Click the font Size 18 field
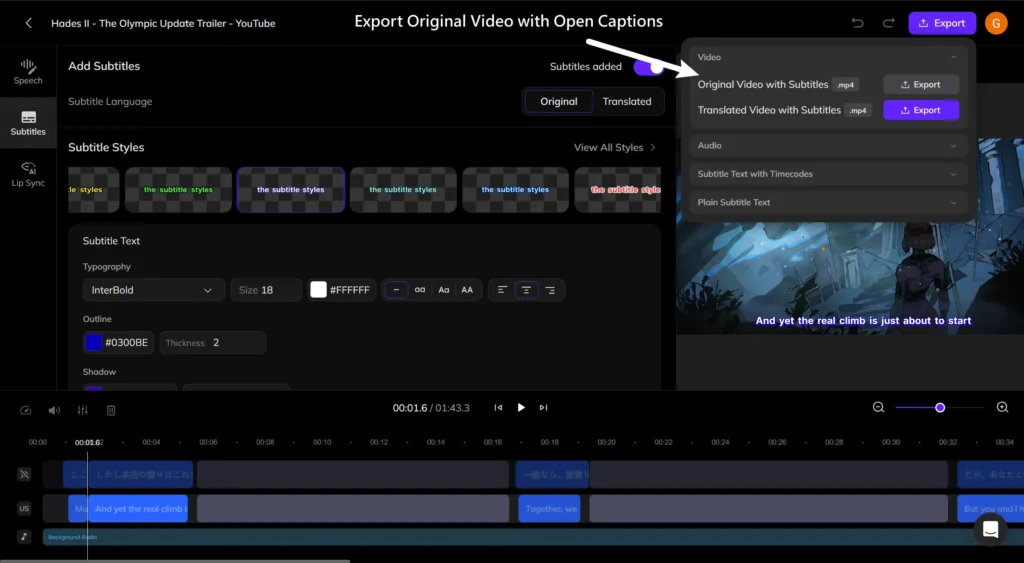Viewport: 1024px width, 563px height. (266, 290)
